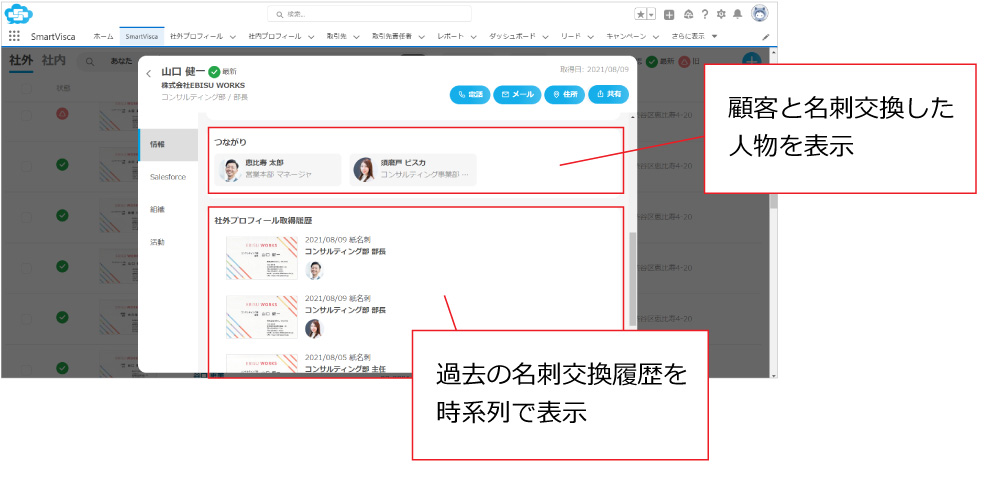Click 須磨戸 ビスカ's profile photo

364,170
